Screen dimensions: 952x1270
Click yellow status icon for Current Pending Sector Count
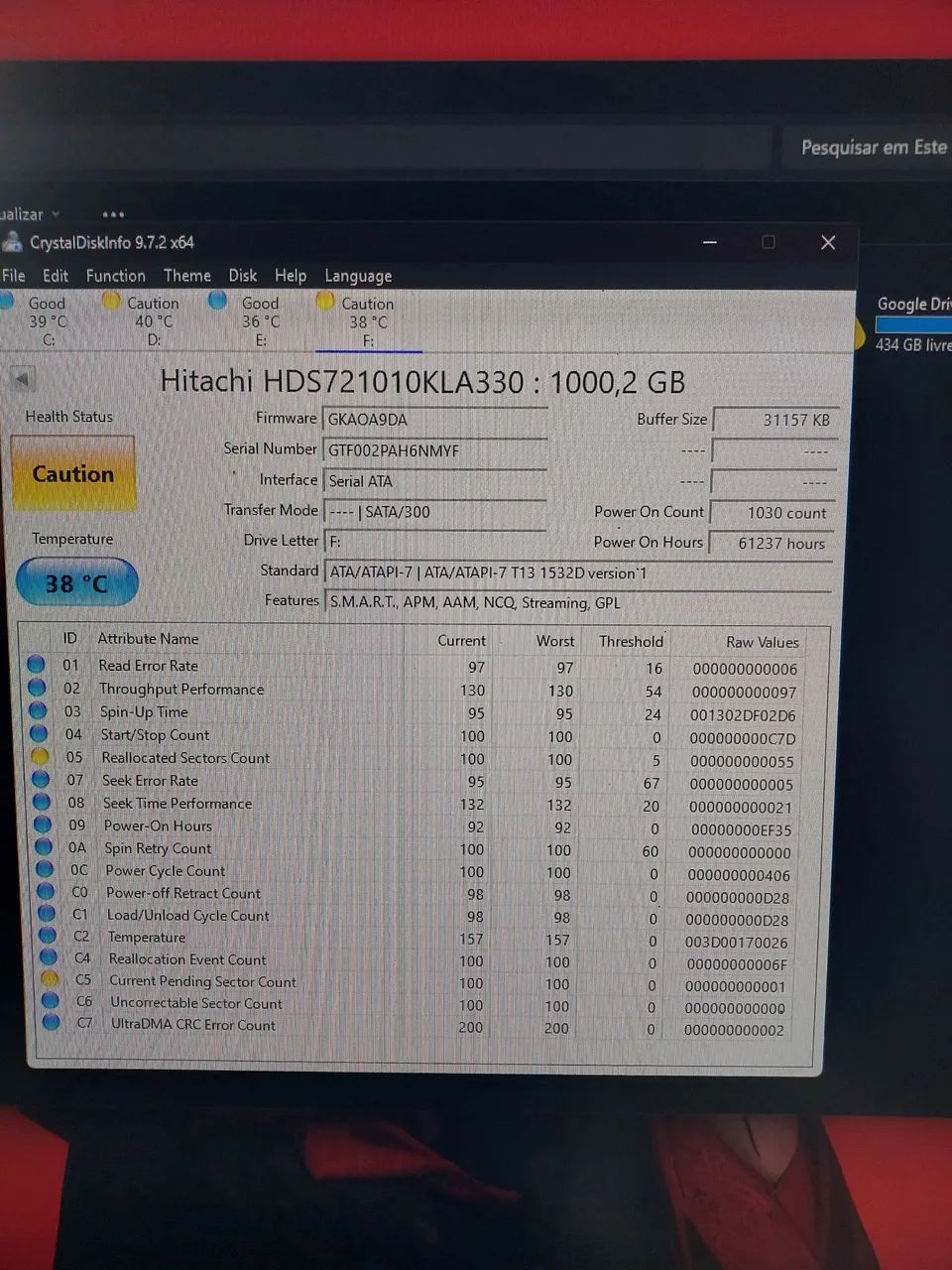click(50, 979)
